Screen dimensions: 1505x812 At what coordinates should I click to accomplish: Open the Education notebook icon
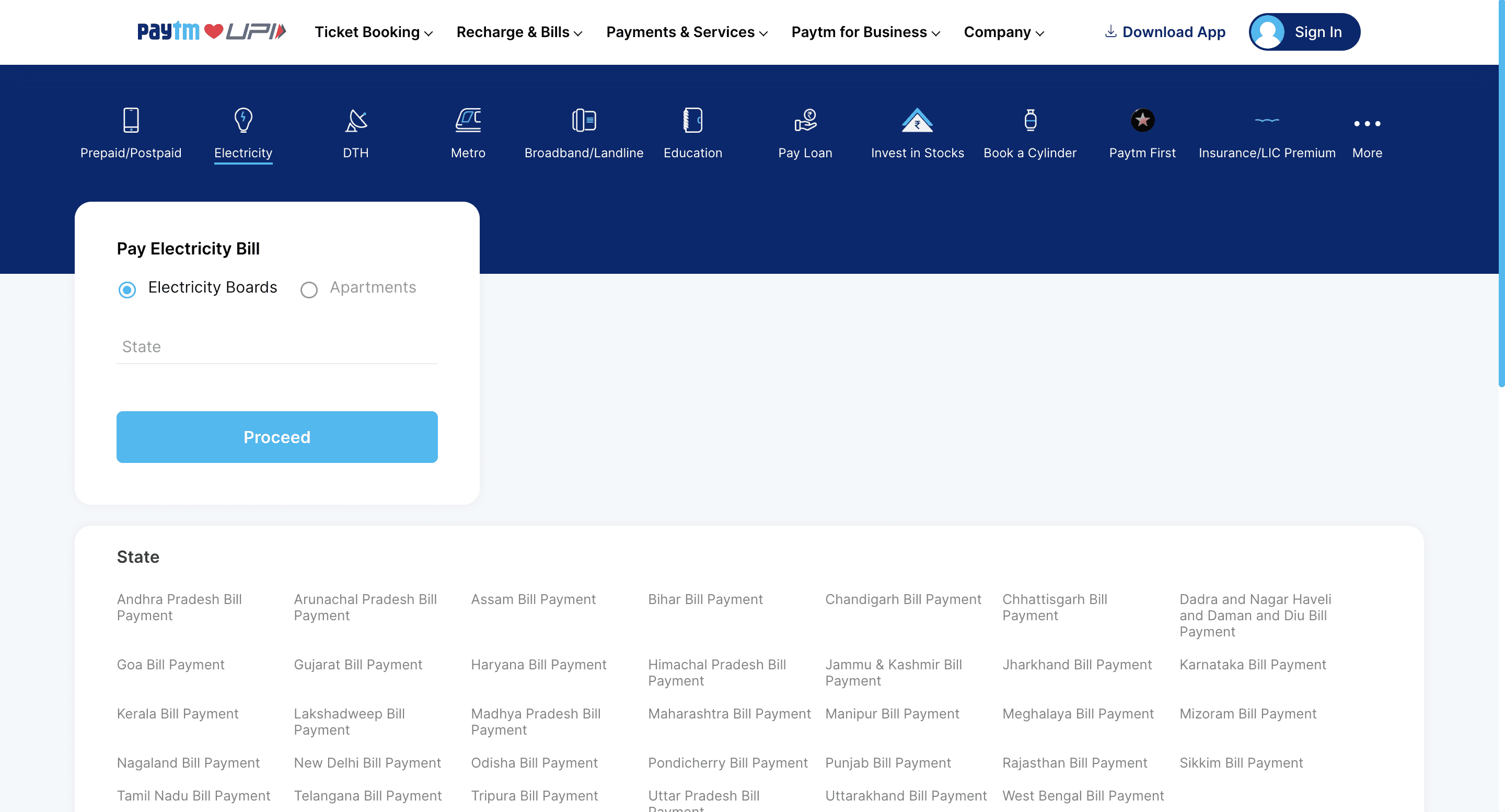click(693, 120)
